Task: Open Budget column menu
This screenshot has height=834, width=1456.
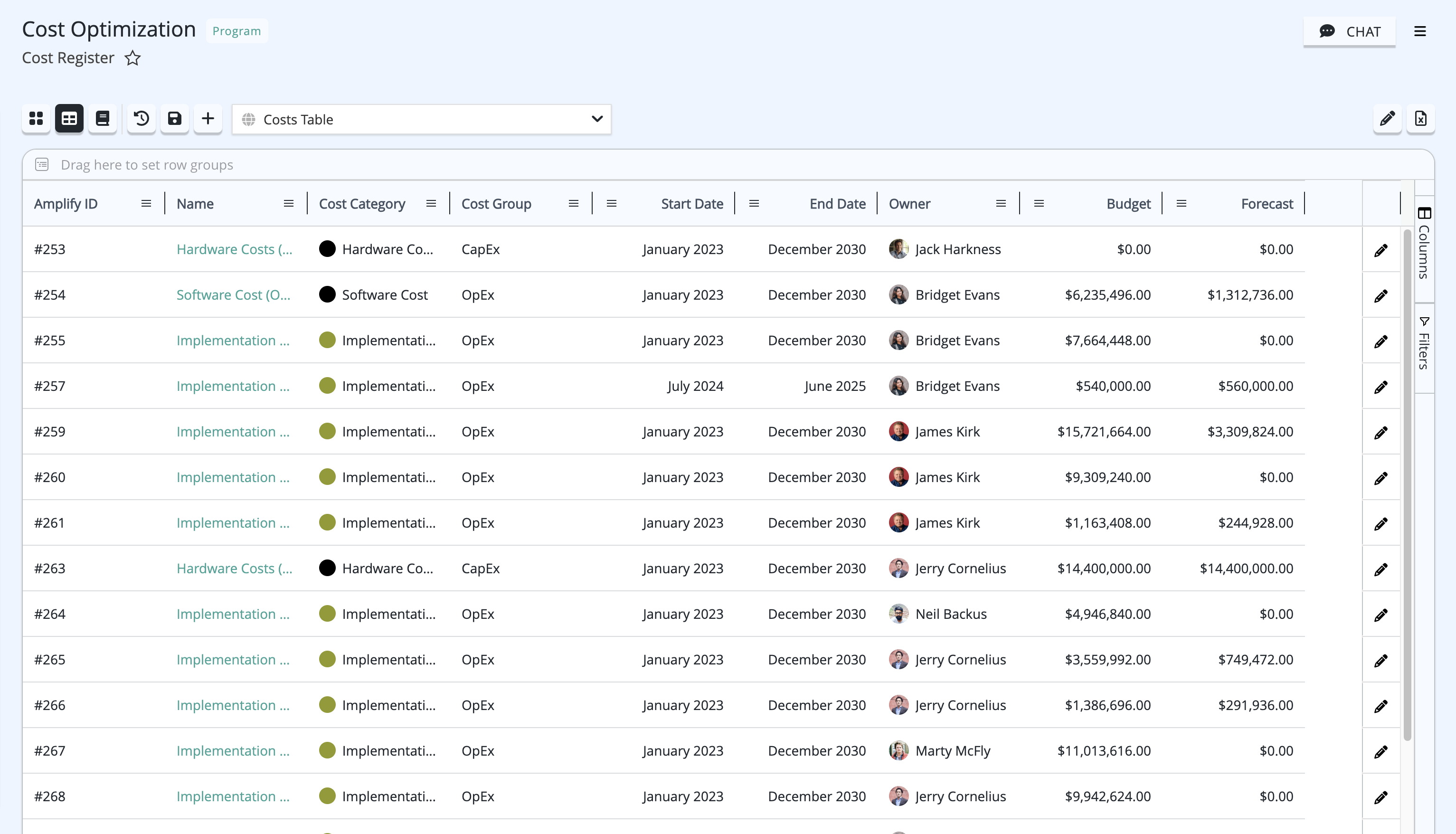Action: coord(1039,203)
